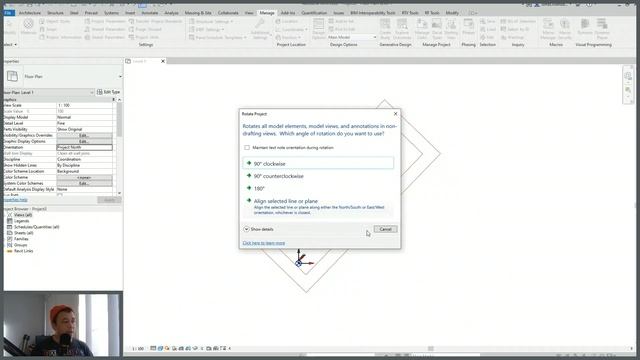This screenshot has height=360, width=640.
Task: Open Project Parameters
Action: click(105, 21)
